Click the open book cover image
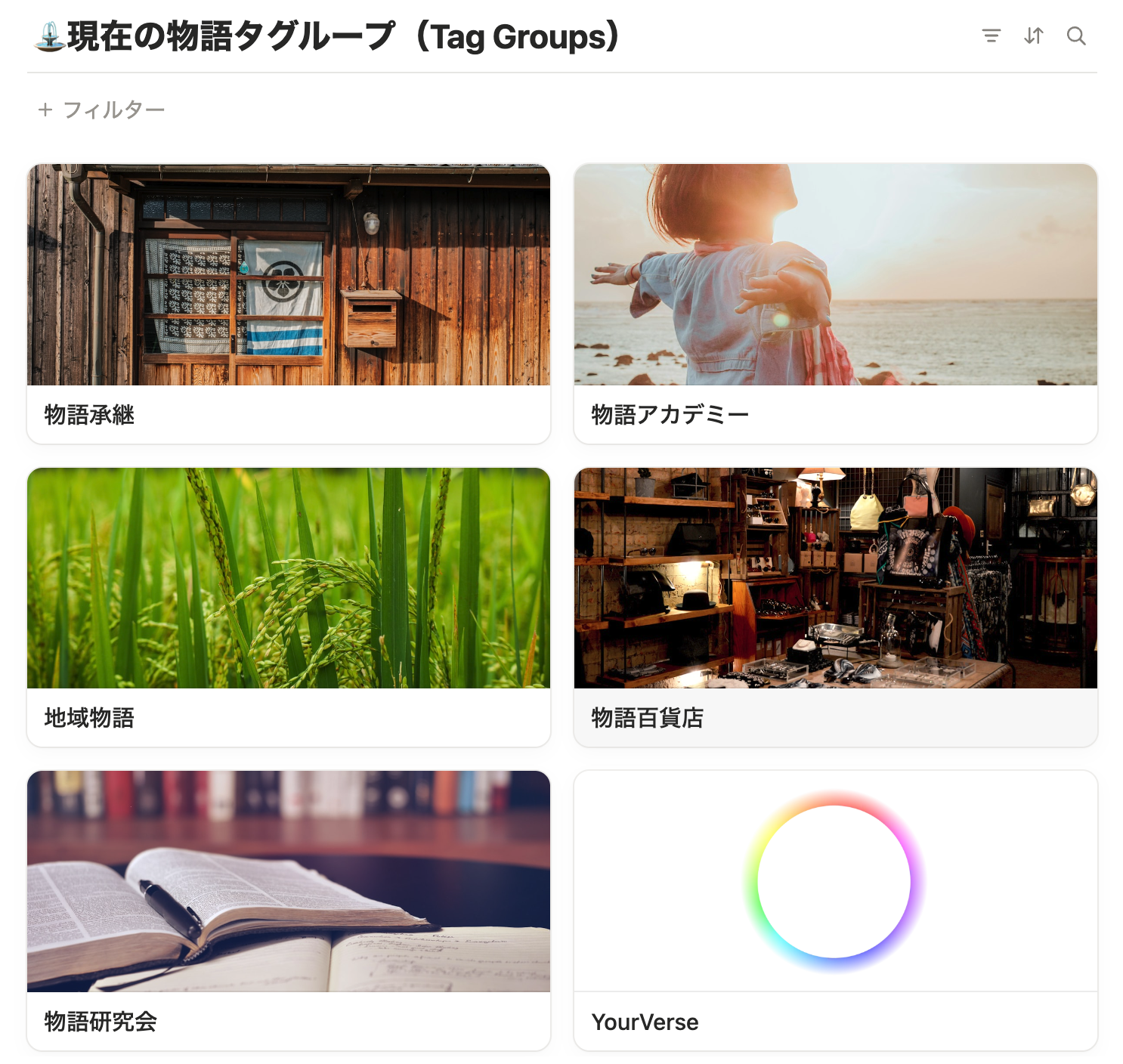 pos(288,881)
